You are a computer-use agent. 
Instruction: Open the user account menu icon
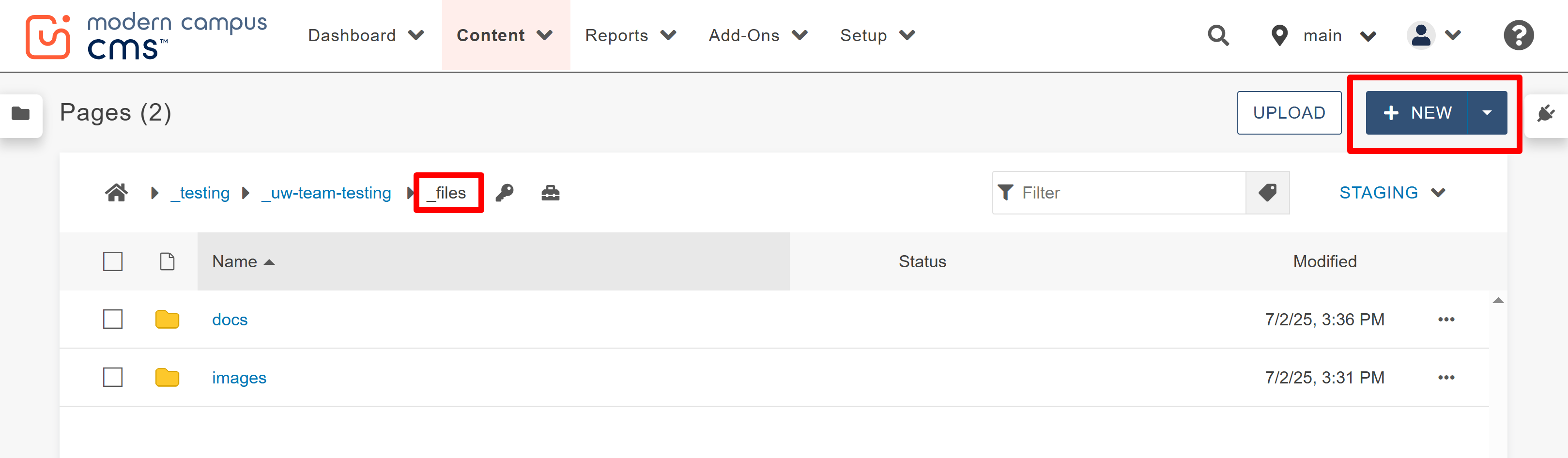click(1421, 35)
